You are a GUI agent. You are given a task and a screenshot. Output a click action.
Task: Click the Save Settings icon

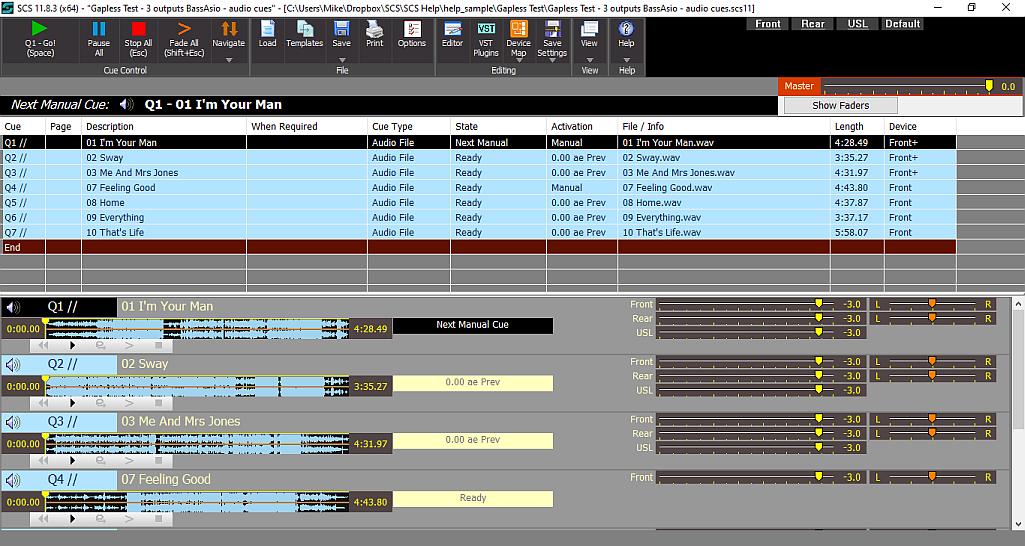pyautogui.click(x=552, y=28)
